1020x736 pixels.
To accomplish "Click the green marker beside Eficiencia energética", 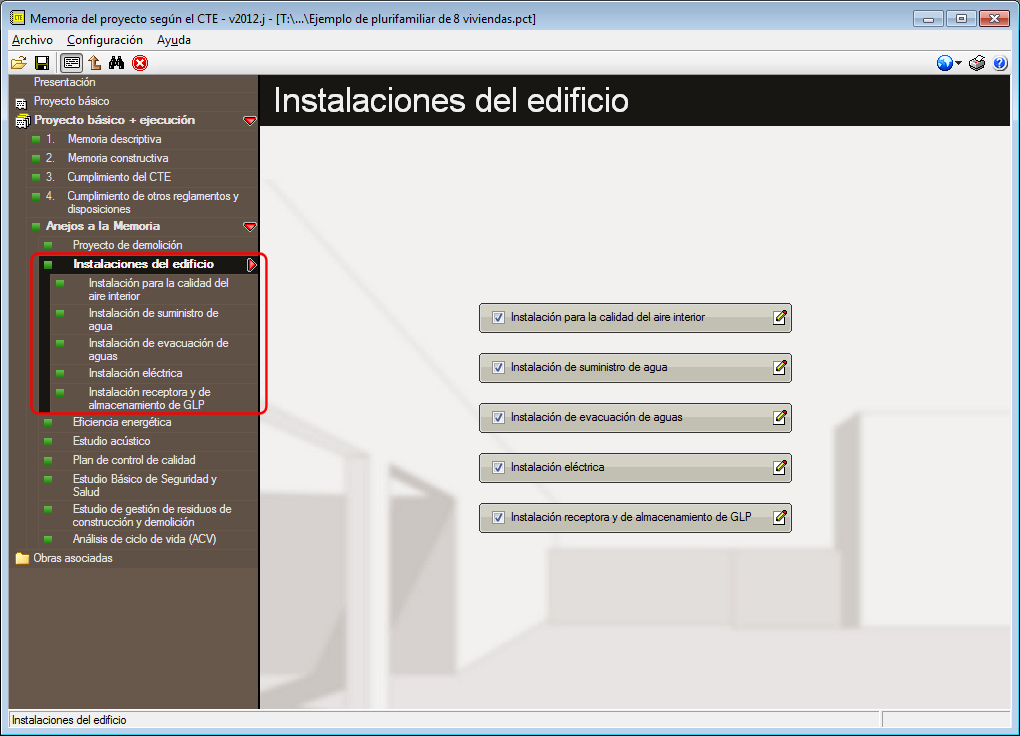I will [x=48, y=422].
